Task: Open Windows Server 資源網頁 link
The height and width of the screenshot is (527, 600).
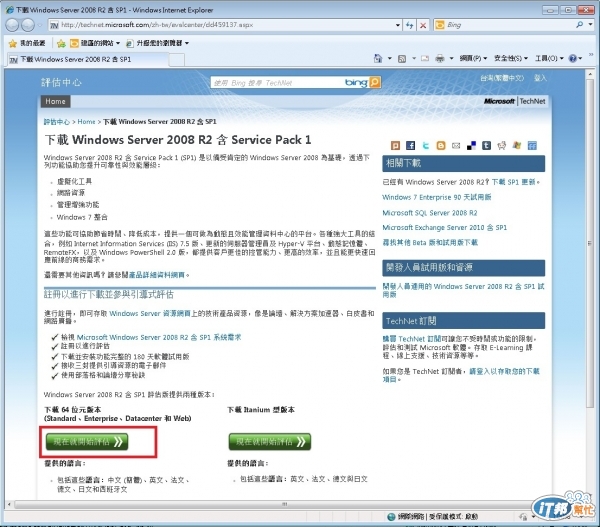Action: 150,313
